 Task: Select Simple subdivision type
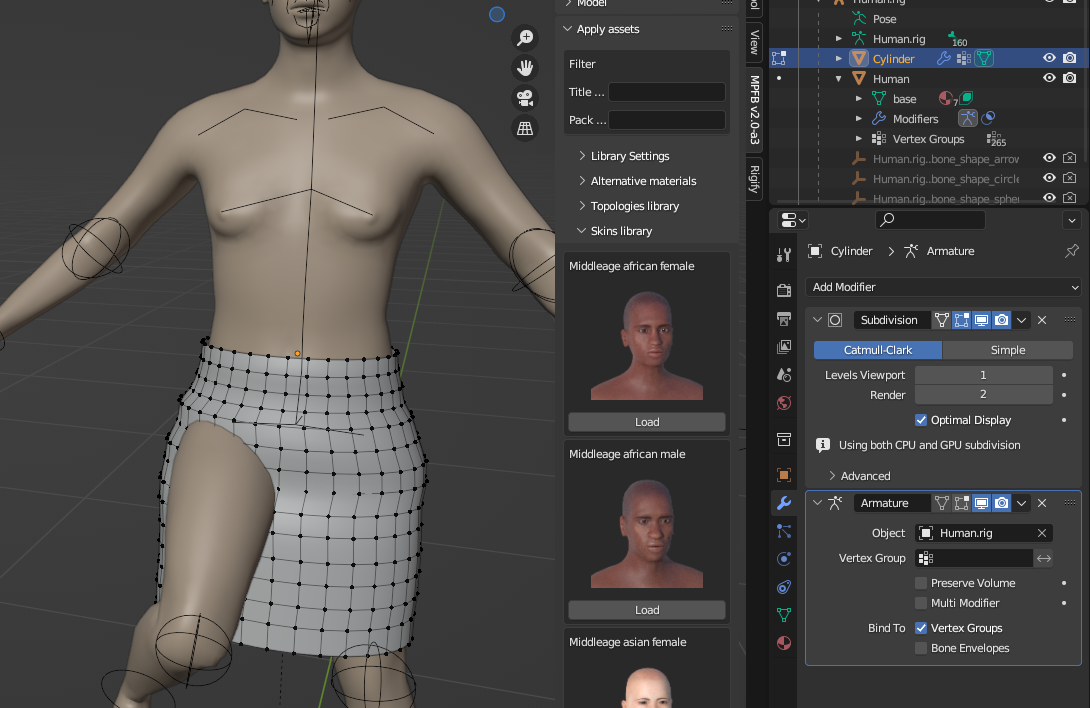pos(1008,350)
